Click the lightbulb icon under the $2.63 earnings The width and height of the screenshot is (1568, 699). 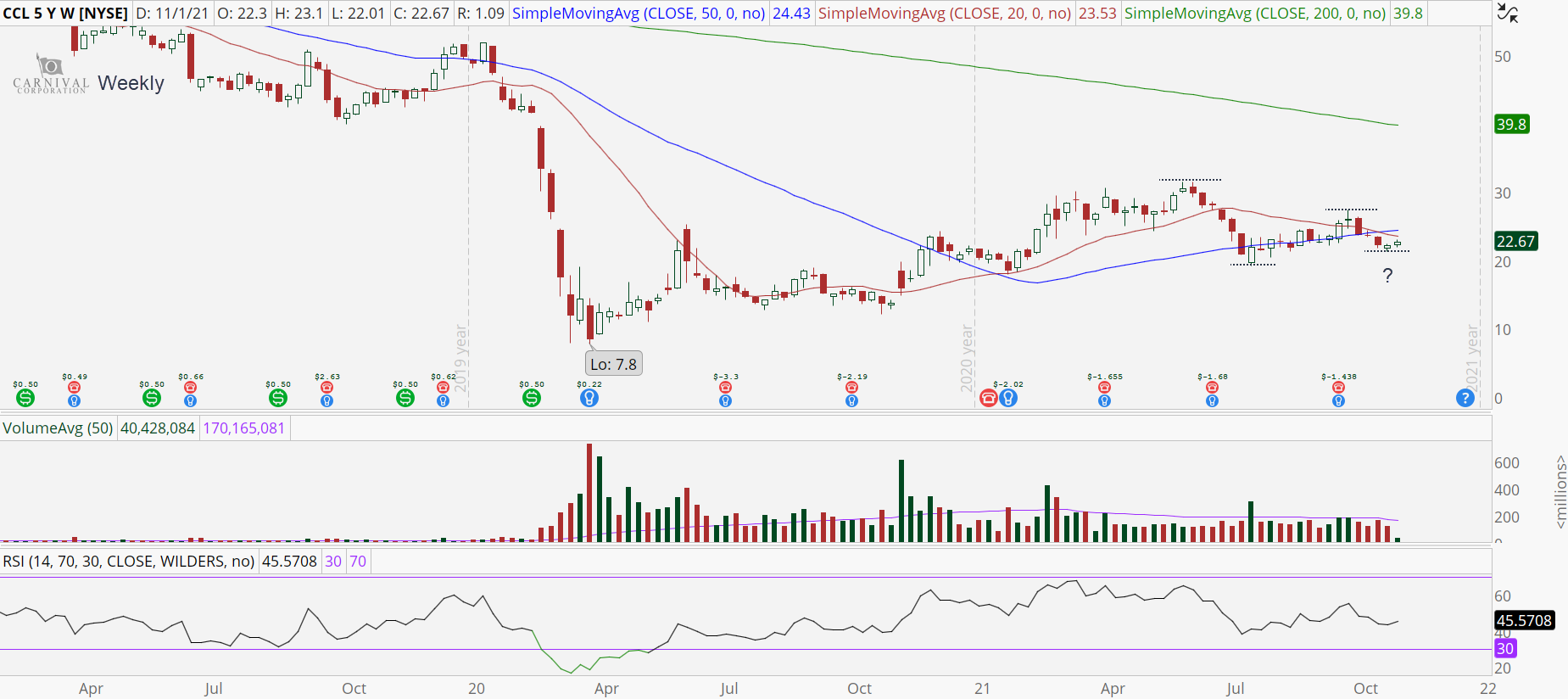[x=326, y=400]
